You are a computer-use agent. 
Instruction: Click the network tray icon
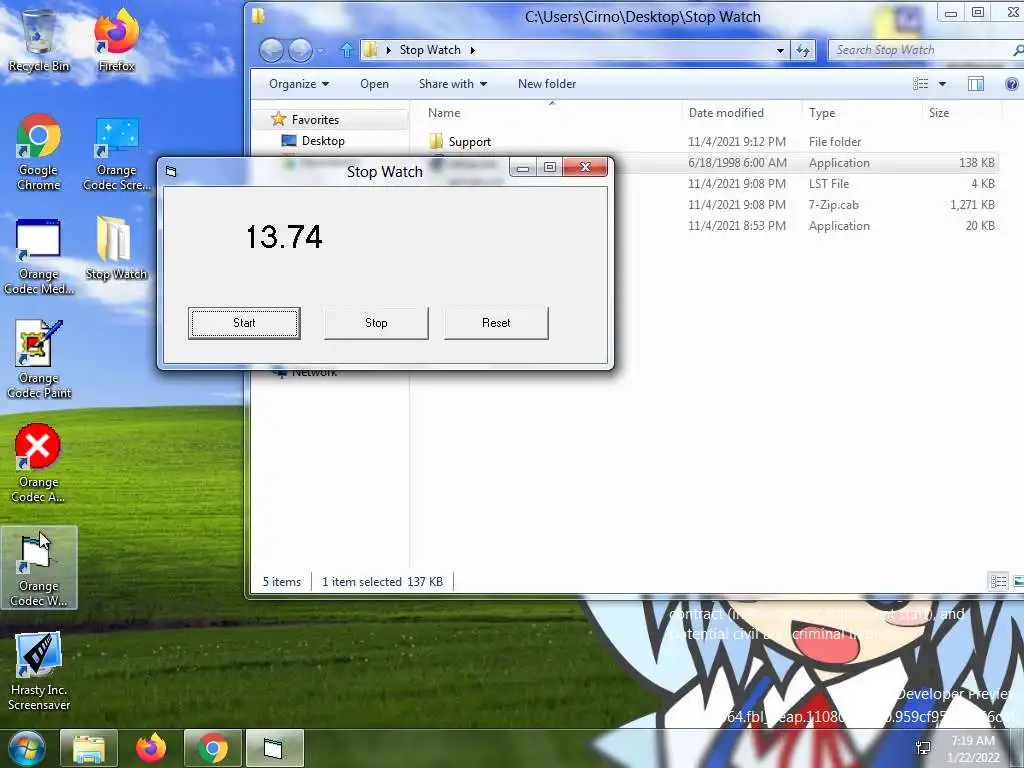click(x=923, y=748)
